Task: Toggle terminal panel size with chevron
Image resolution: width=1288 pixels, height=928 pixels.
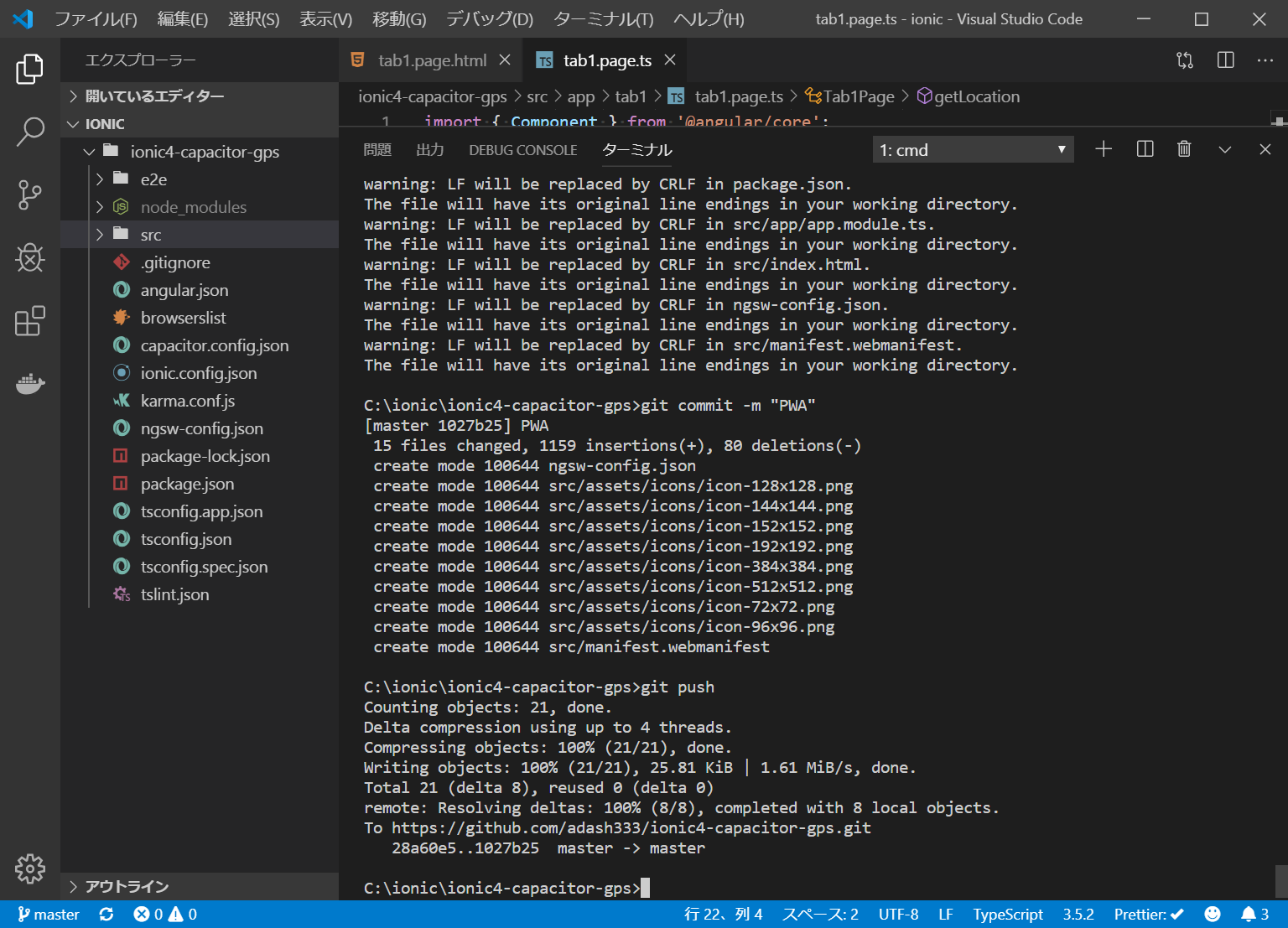Action: [1224, 149]
